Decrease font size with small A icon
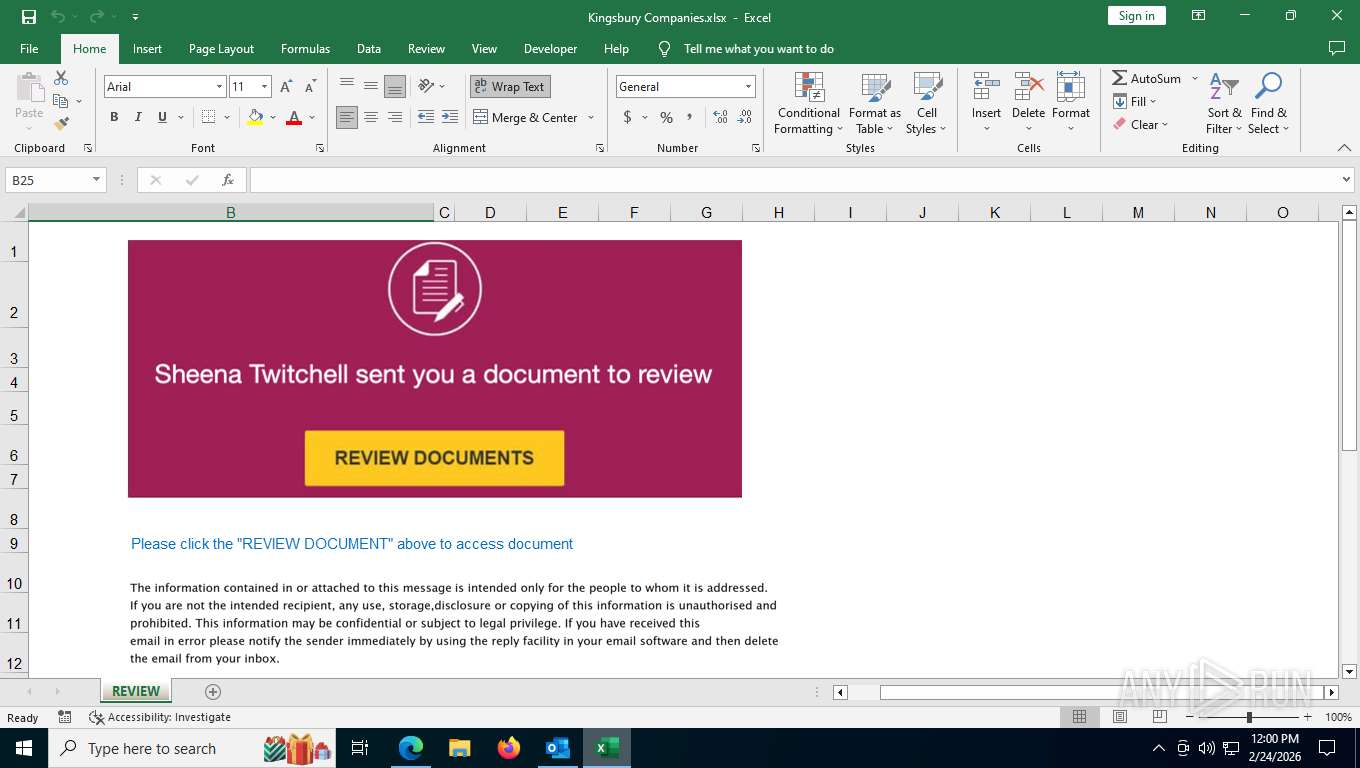Image resolution: width=1360 pixels, height=768 pixels. point(311,87)
